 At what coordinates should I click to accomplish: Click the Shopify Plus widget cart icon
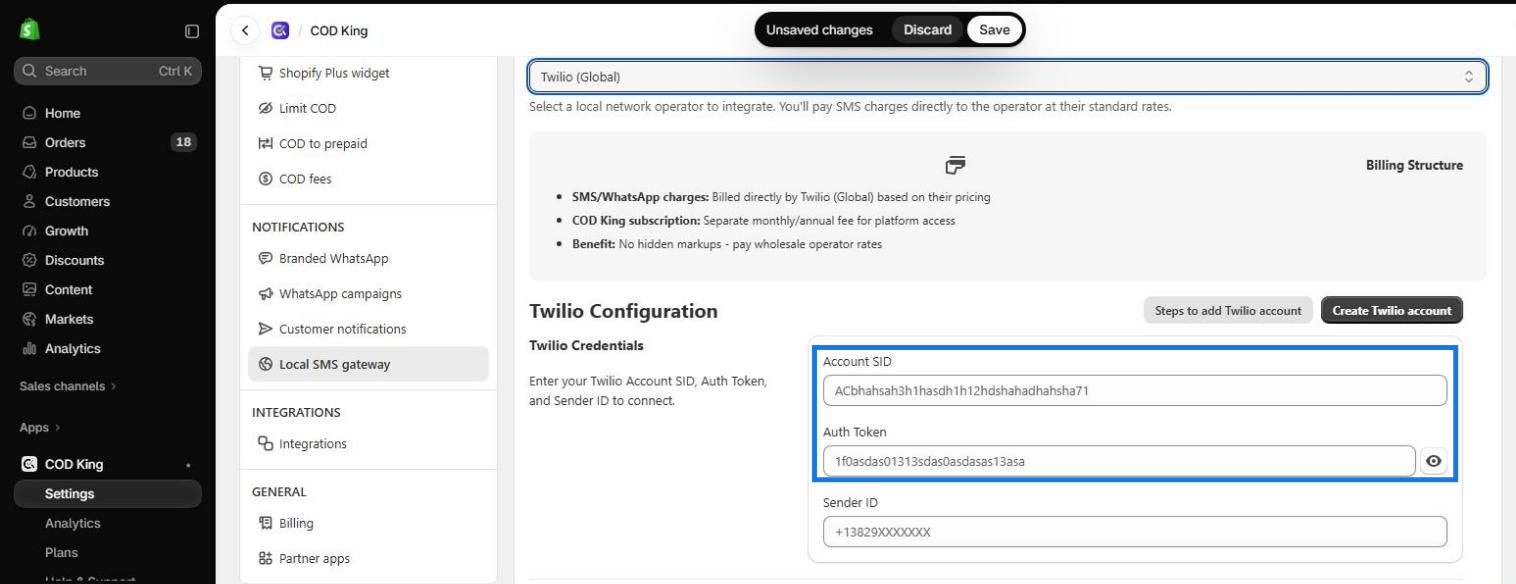[x=265, y=73]
